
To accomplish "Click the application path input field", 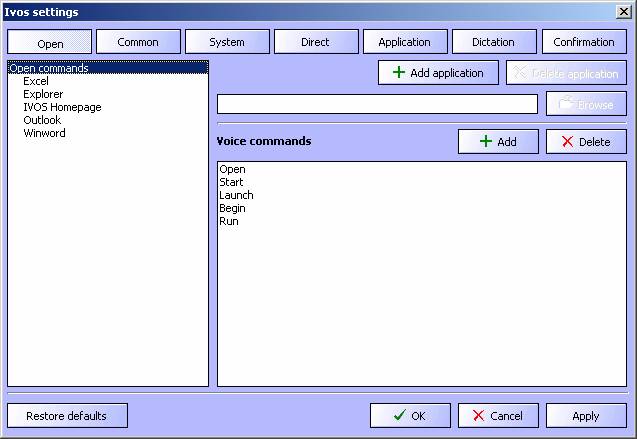I will [377, 104].
